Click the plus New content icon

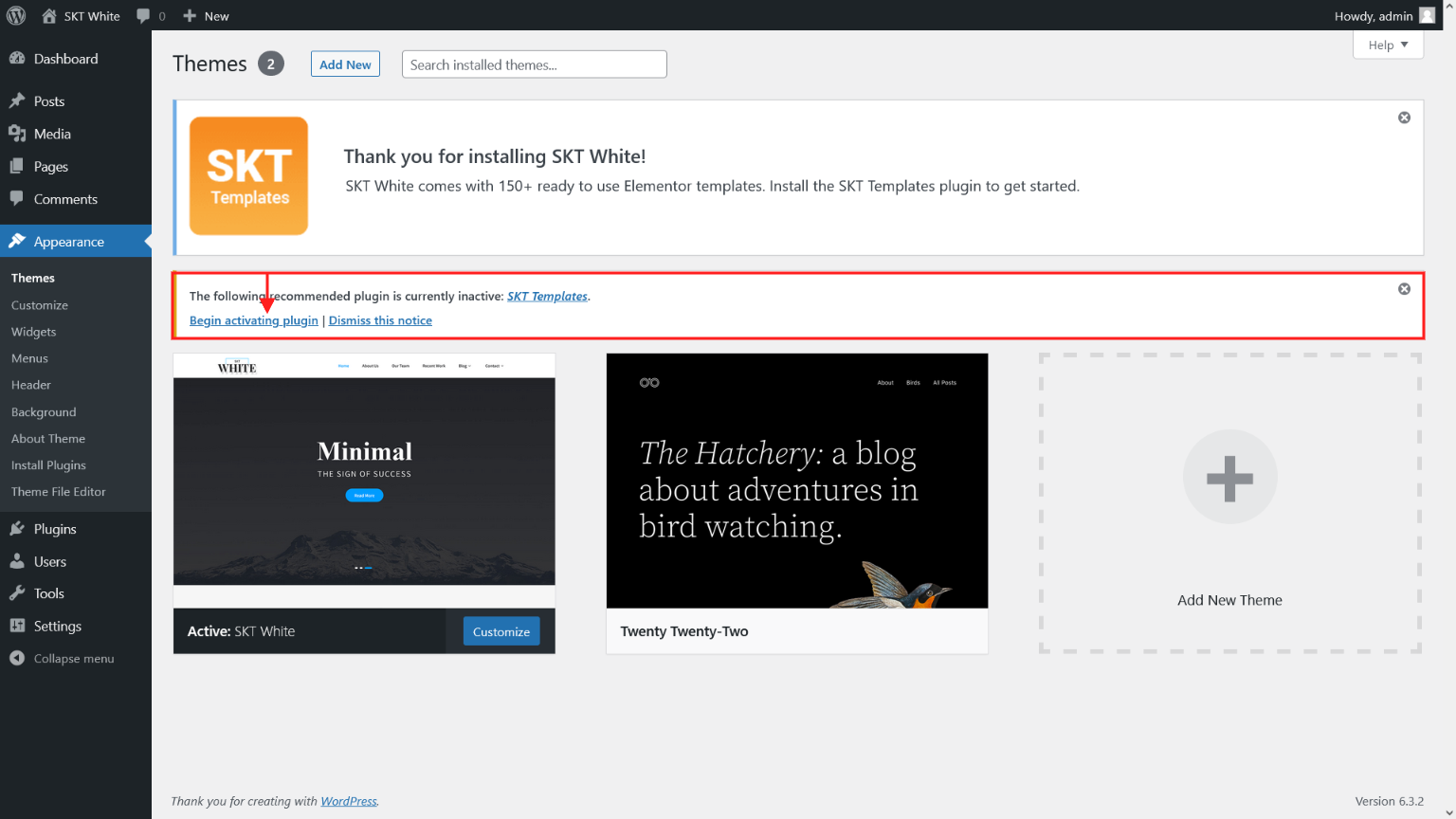(190, 15)
